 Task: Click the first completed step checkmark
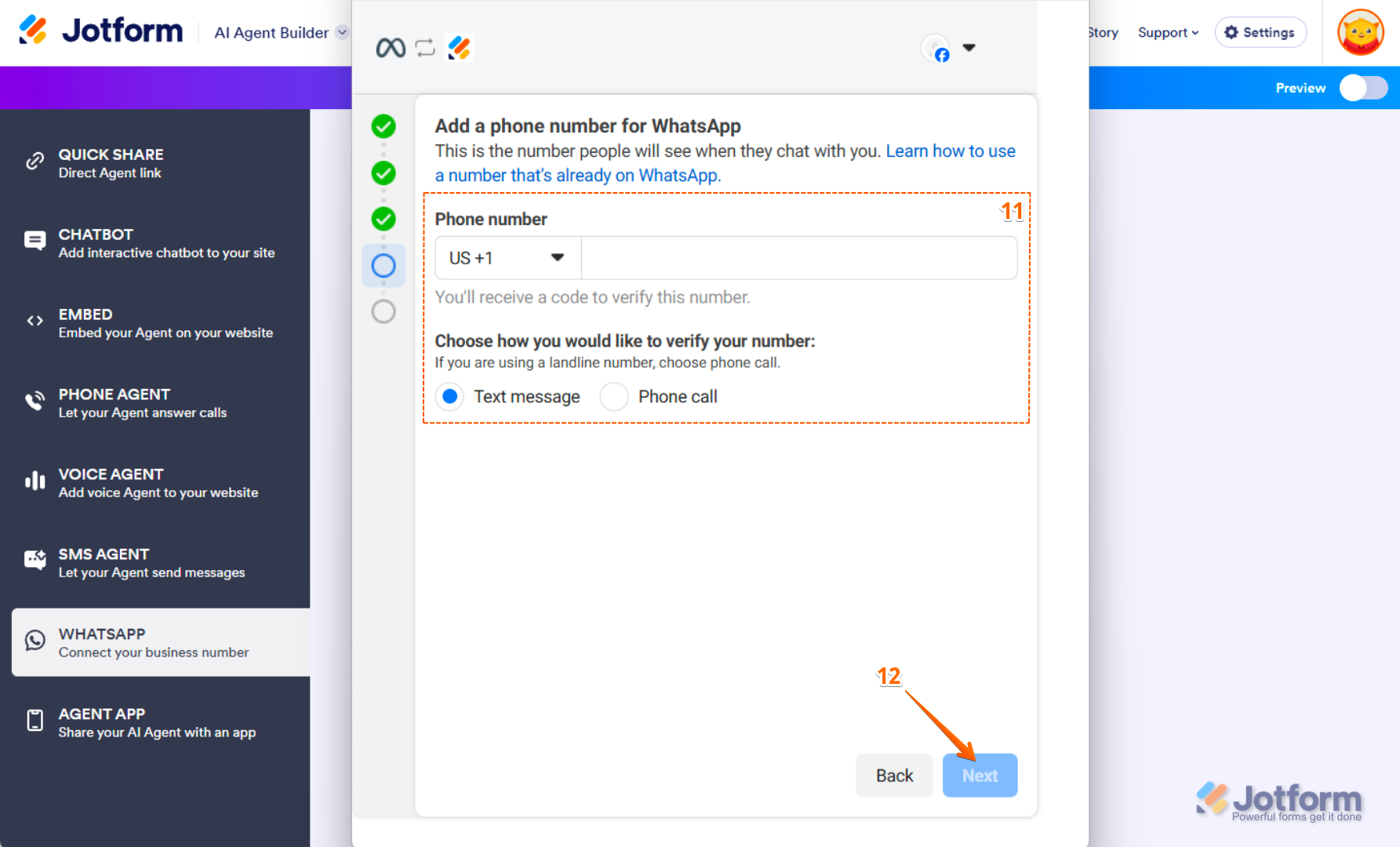pyautogui.click(x=384, y=126)
